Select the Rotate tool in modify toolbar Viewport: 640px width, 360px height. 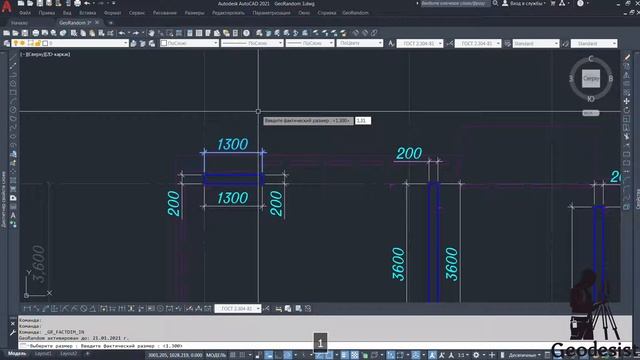627,110
